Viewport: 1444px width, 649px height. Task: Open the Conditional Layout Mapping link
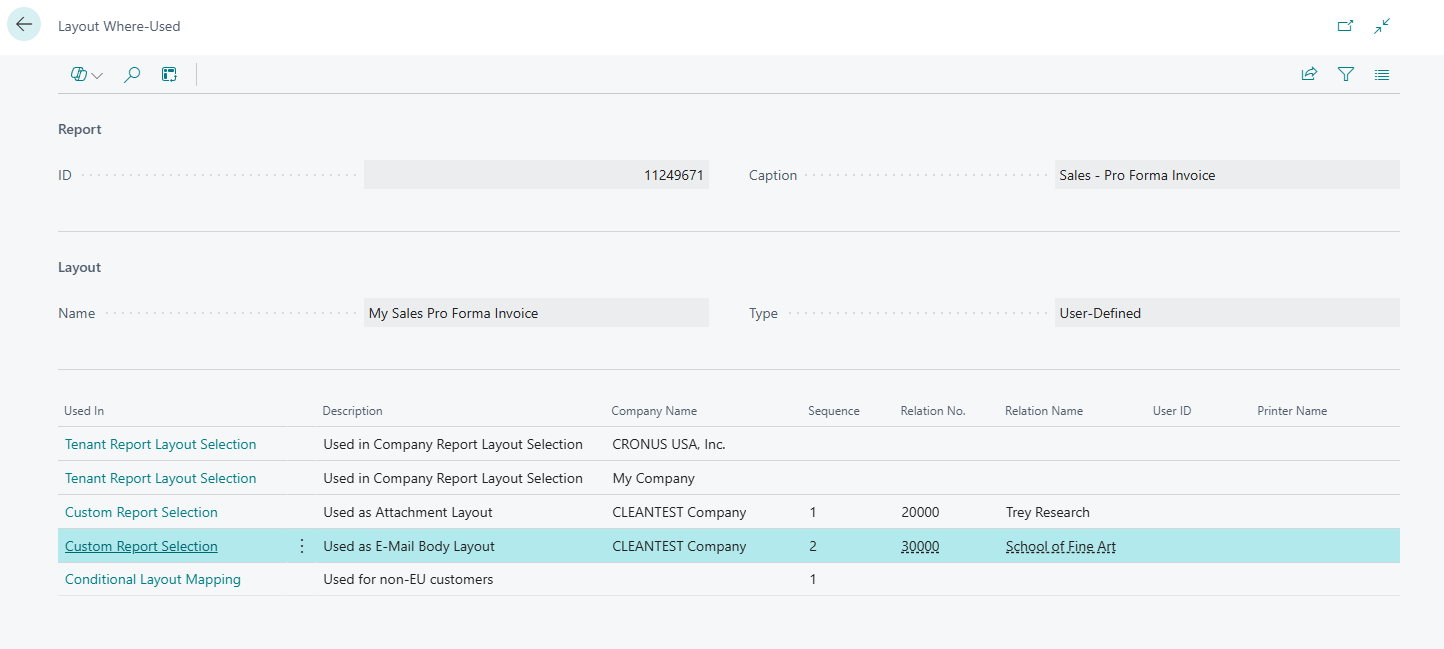(152, 579)
